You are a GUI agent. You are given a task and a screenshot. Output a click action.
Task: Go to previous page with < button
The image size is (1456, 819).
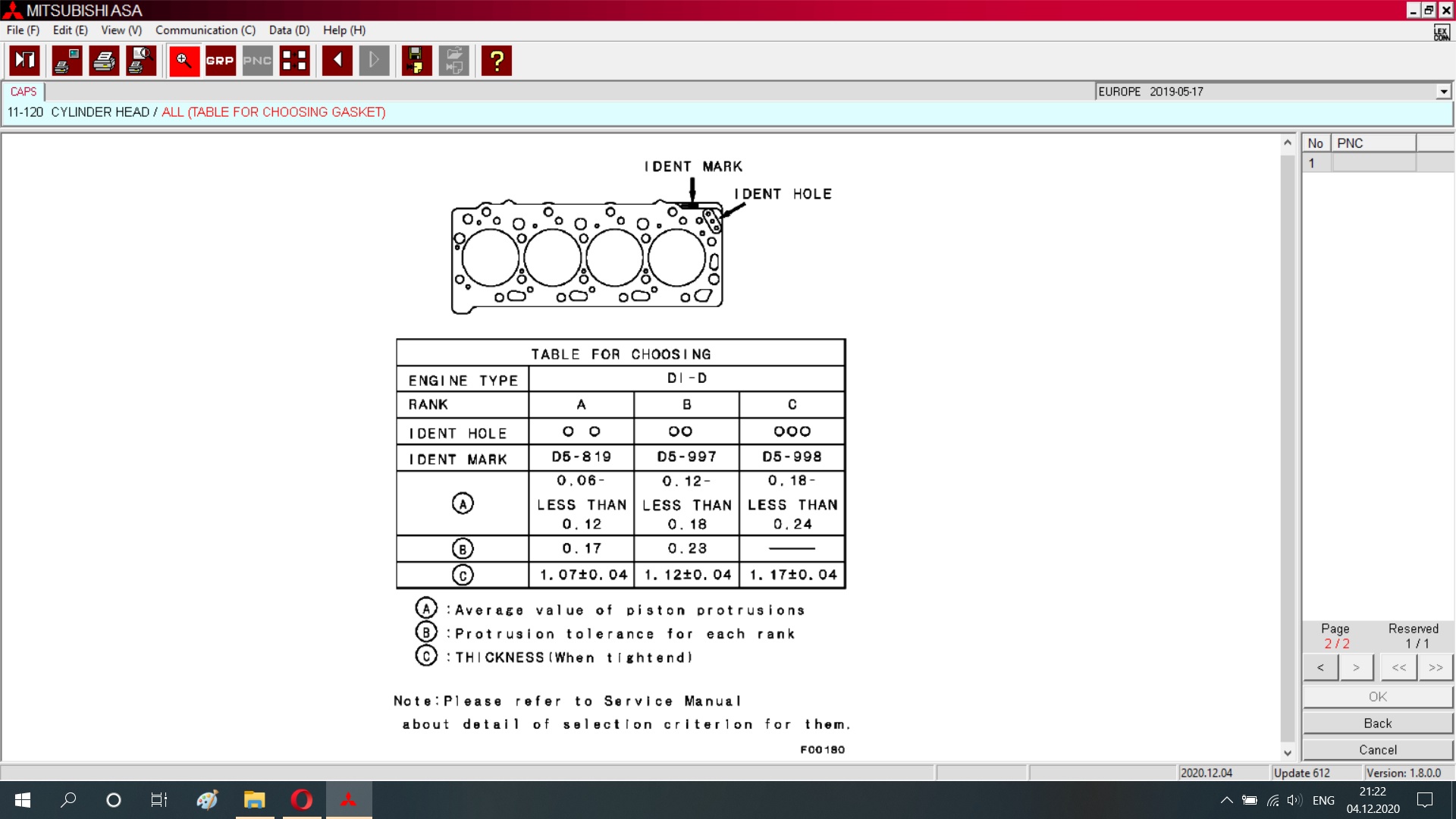click(x=1320, y=667)
